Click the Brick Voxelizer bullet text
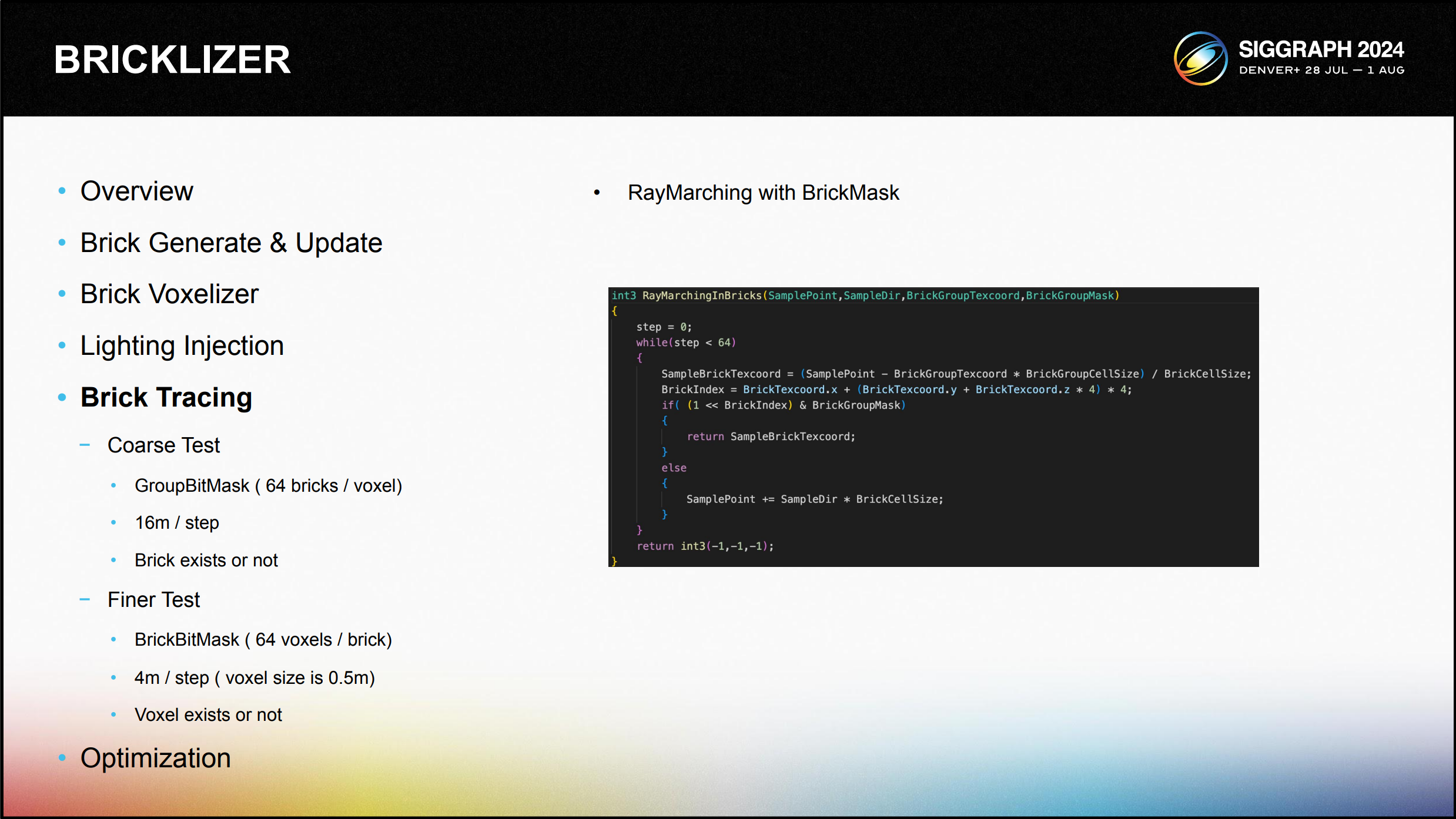The height and width of the screenshot is (819, 1456). pos(169,294)
